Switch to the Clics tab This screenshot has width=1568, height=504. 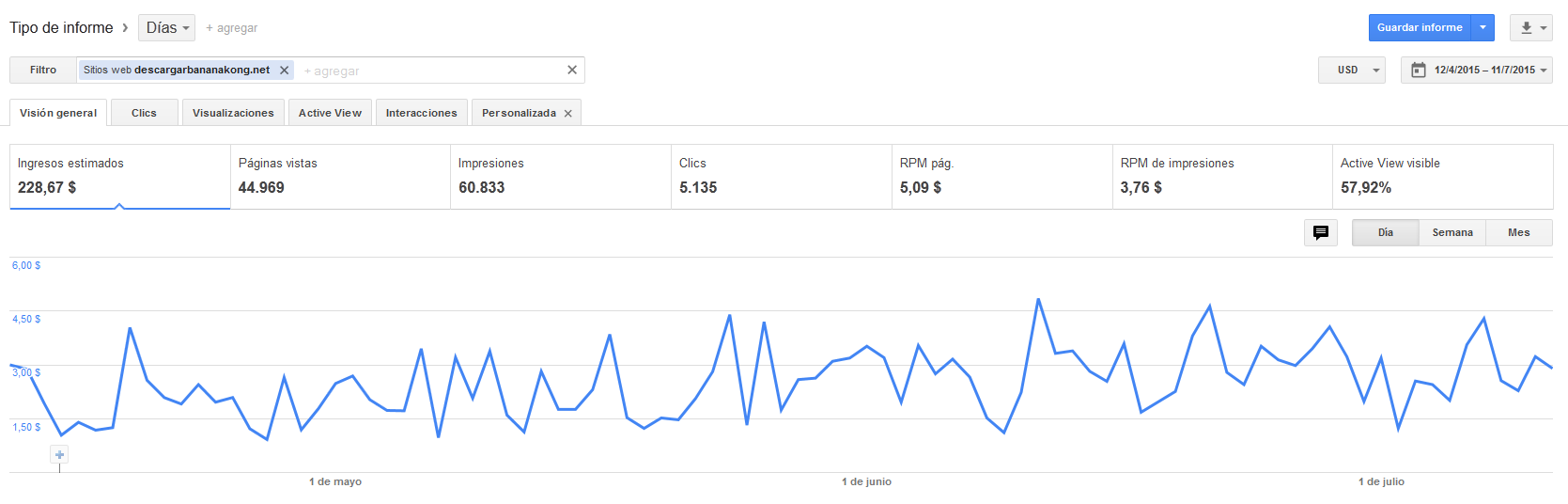(144, 113)
